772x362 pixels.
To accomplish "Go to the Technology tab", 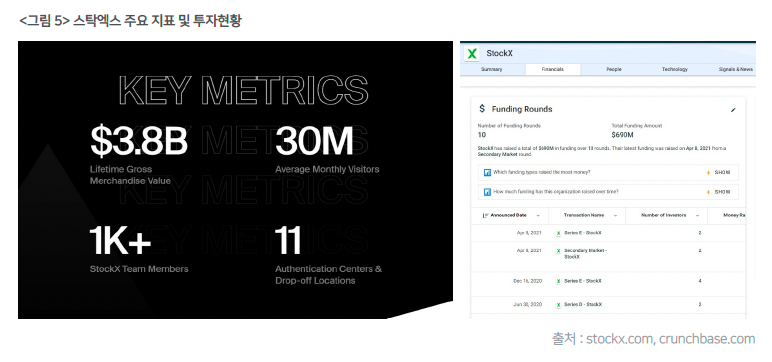I will pyautogui.click(x=675, y=69).
